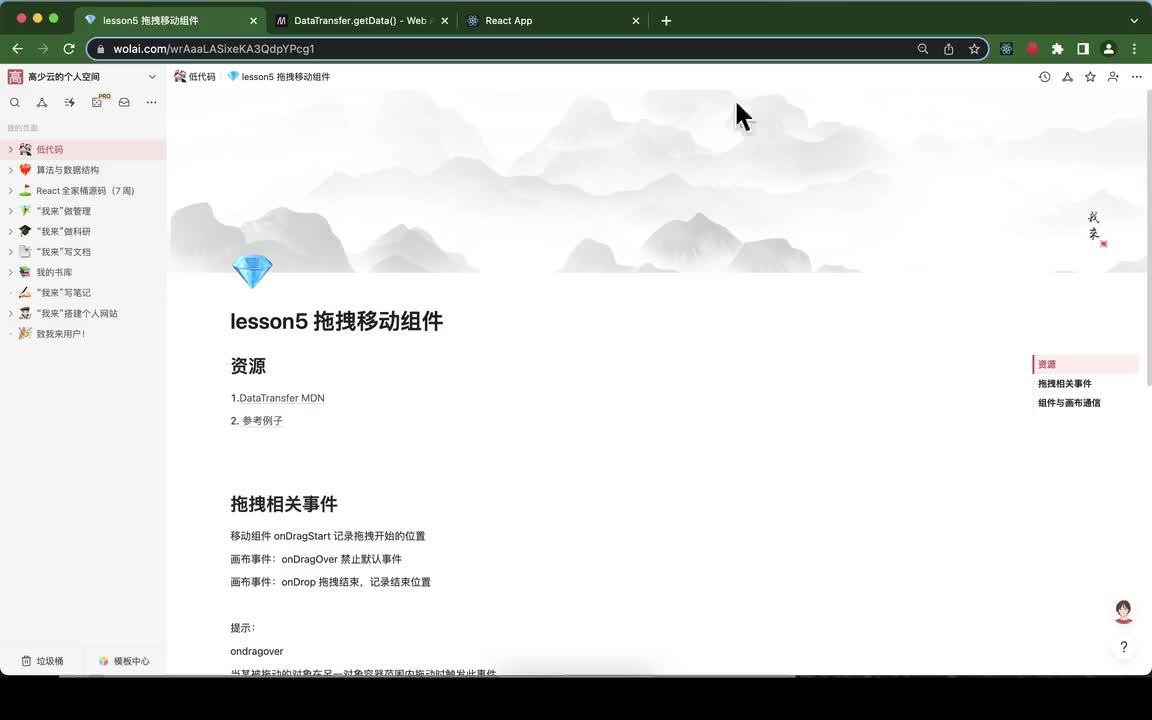
Task: Click the avatar assistant icon
Action: [x=1123, y=611]
